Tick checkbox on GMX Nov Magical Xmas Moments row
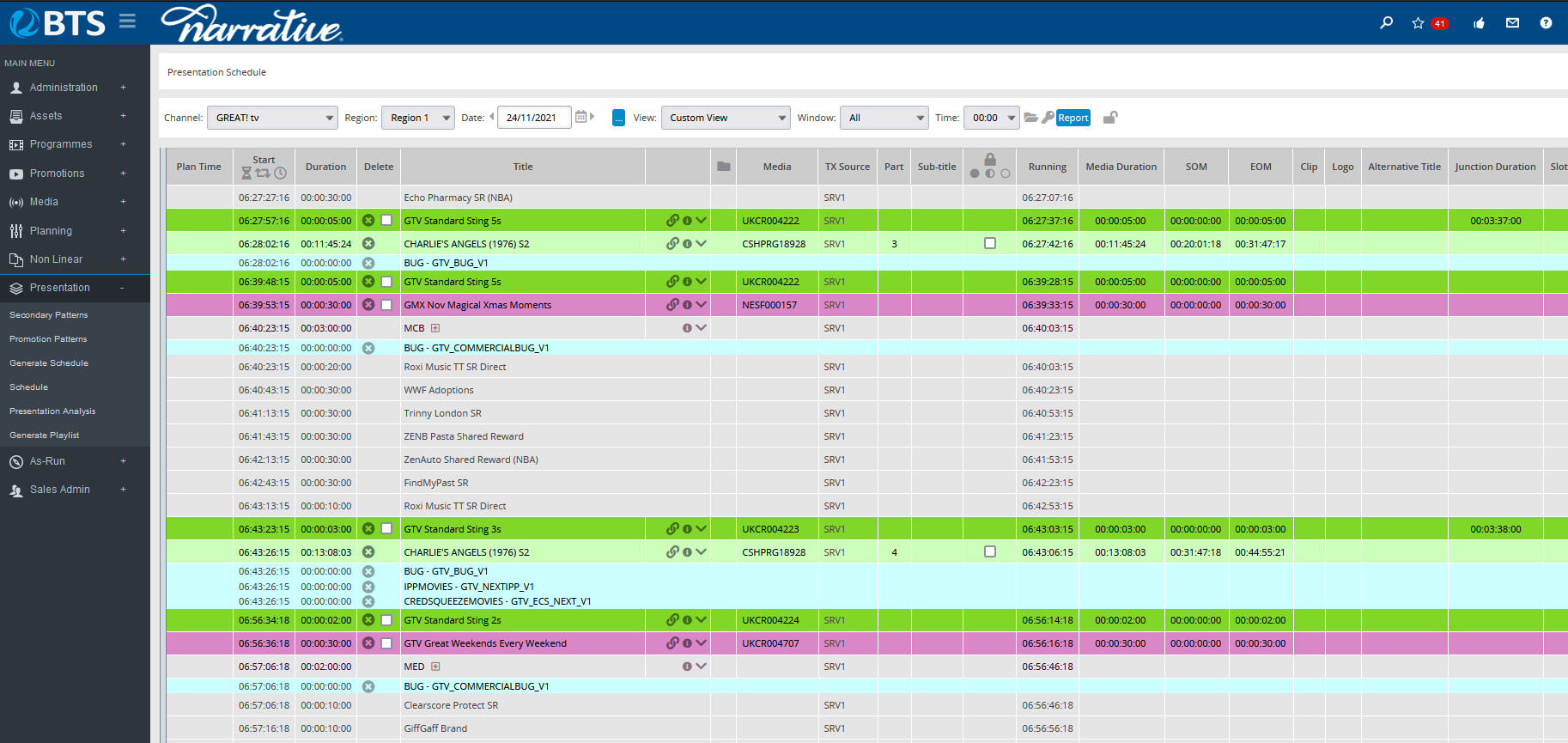Image resolution: width=1568 pixels, height=743 pixels. coord(386,305)
